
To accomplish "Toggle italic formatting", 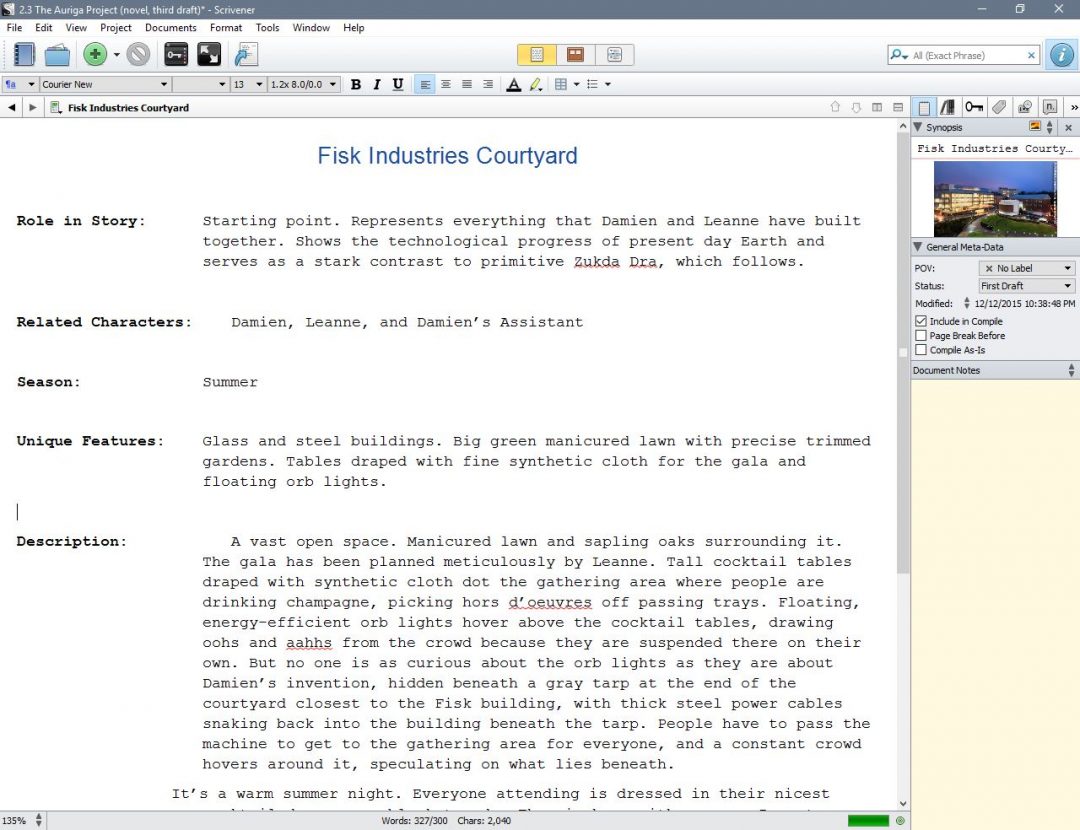I will (376, 84).
